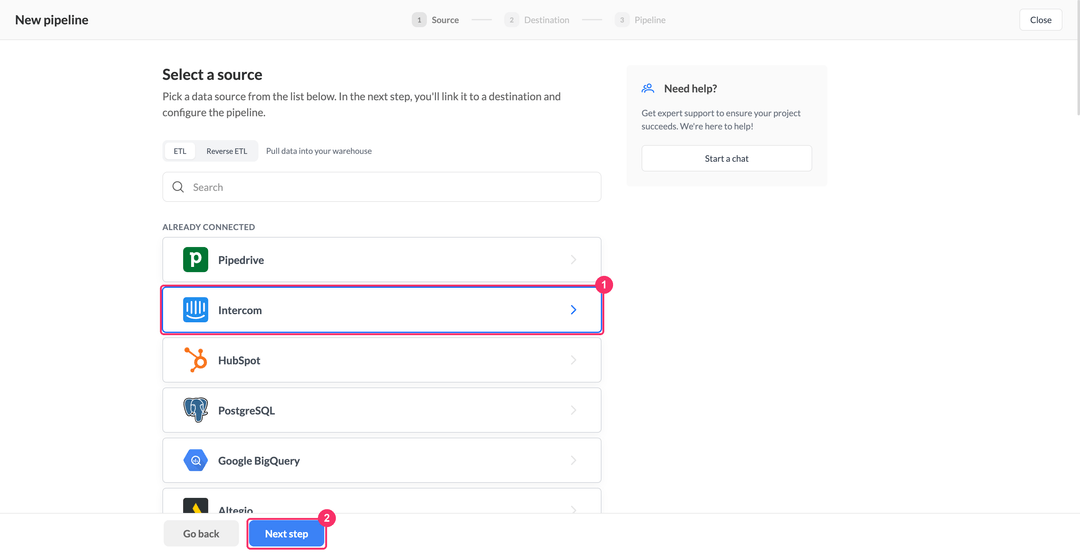Screen dimensions: 1080x553
Task: Click the Next step button
Action: 287,534
